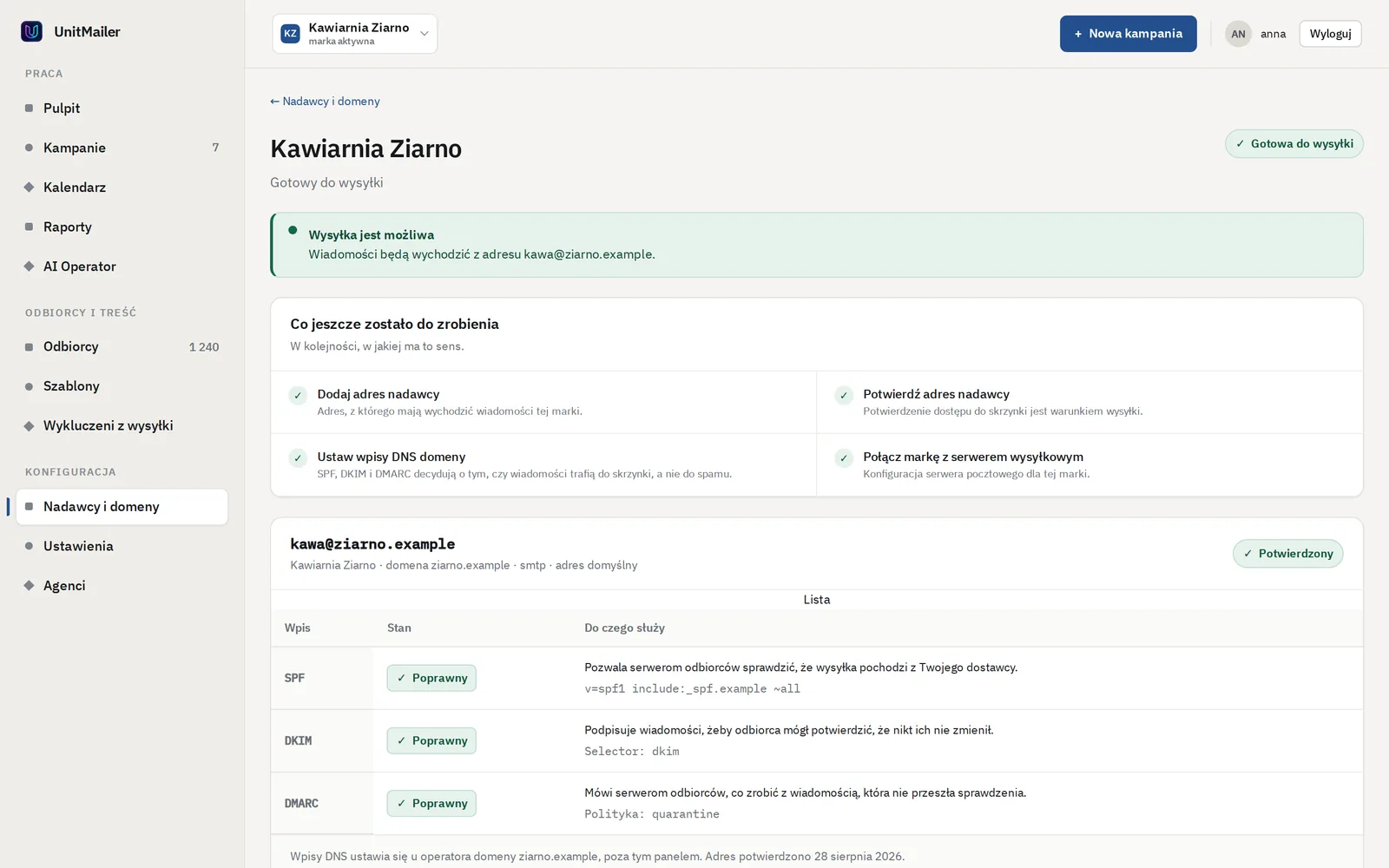Log out with the Wyloguj button

coord(1330,34)
